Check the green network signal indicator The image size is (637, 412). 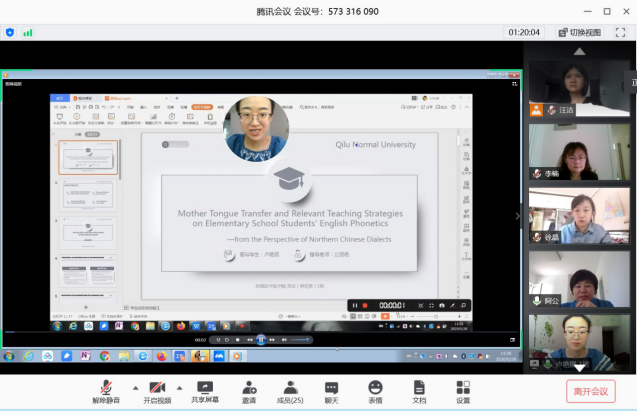[x=28, y=32]
